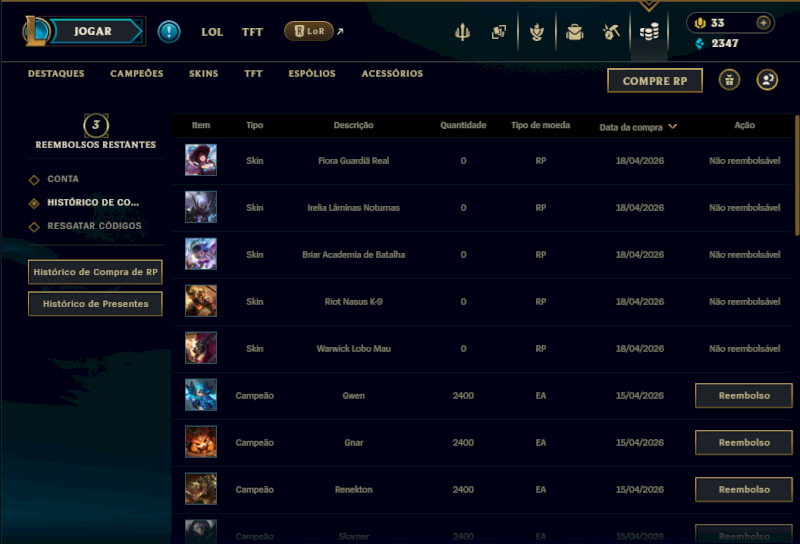Image resolution: width=800 pixels, height=544 pixels.
Task: Click the RP balance icon showing 33
Action: 700,23
